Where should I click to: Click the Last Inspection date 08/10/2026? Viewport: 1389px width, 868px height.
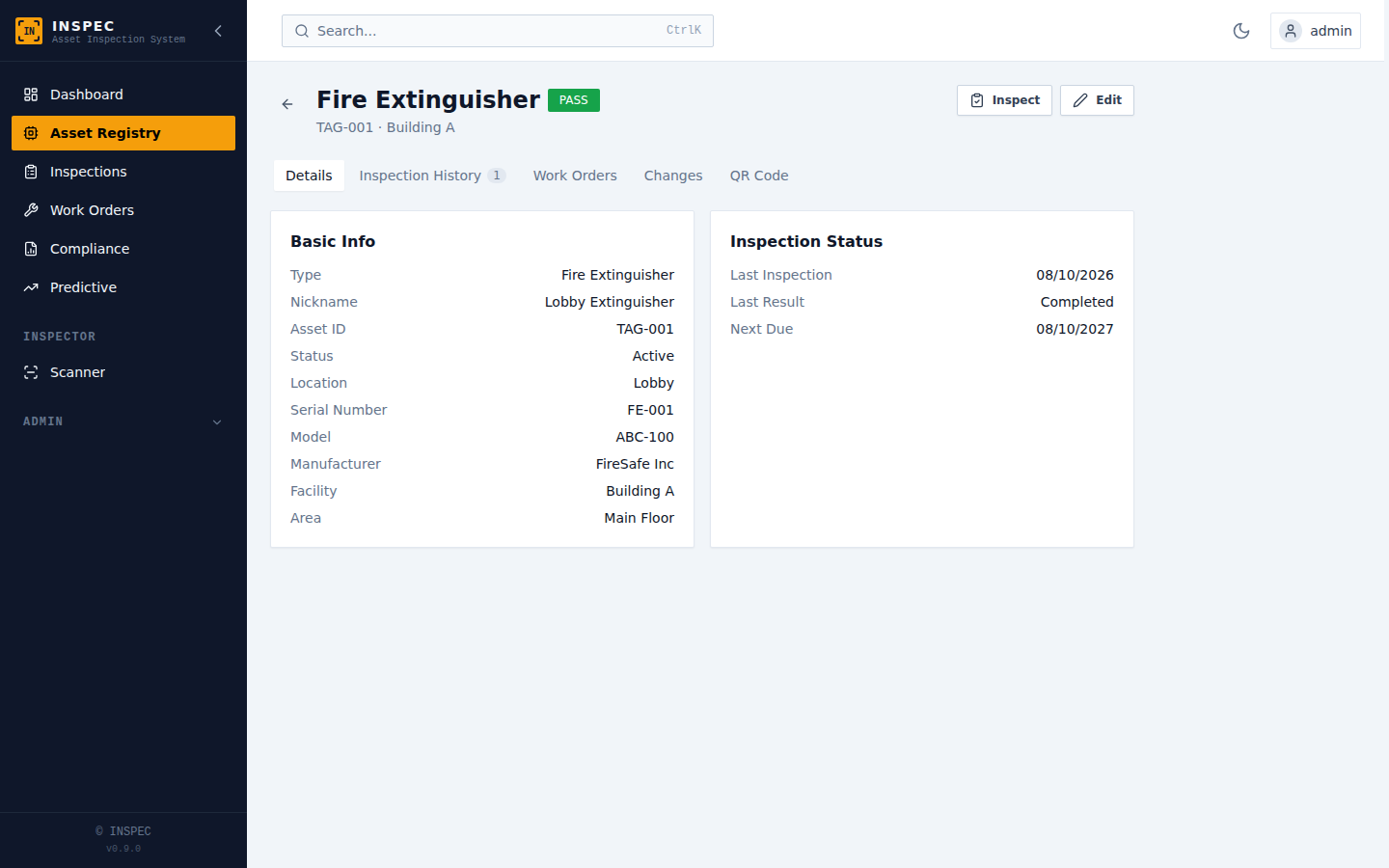pos(1075,275)
